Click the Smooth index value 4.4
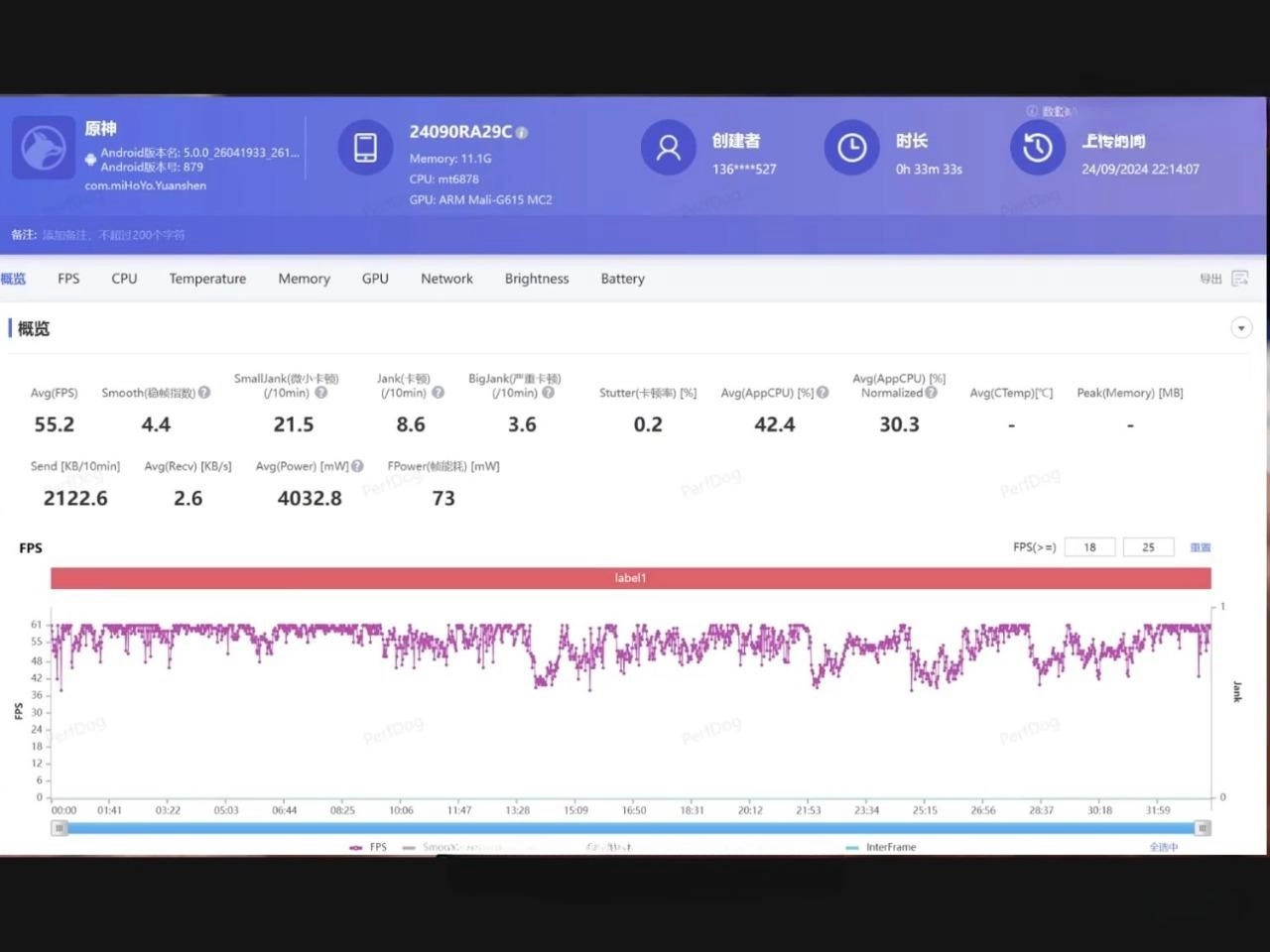 [156, 424]
